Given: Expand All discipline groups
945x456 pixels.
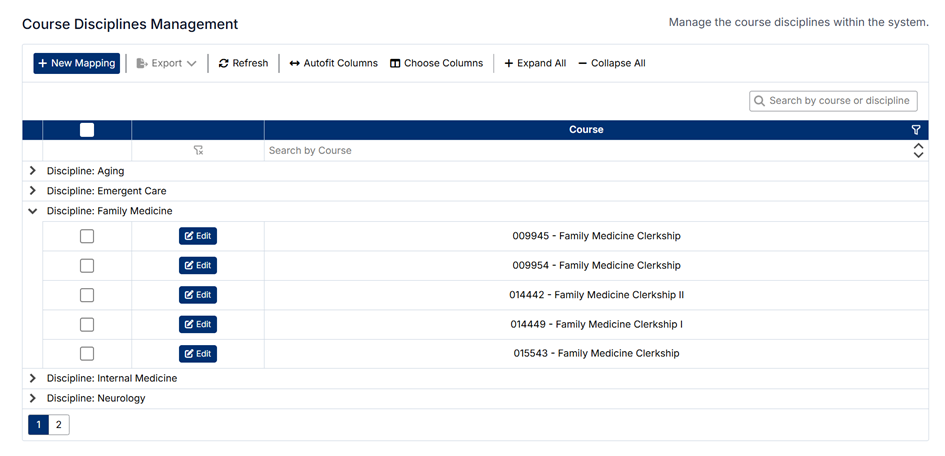Looking at the screenshot, I should [535, 63].
